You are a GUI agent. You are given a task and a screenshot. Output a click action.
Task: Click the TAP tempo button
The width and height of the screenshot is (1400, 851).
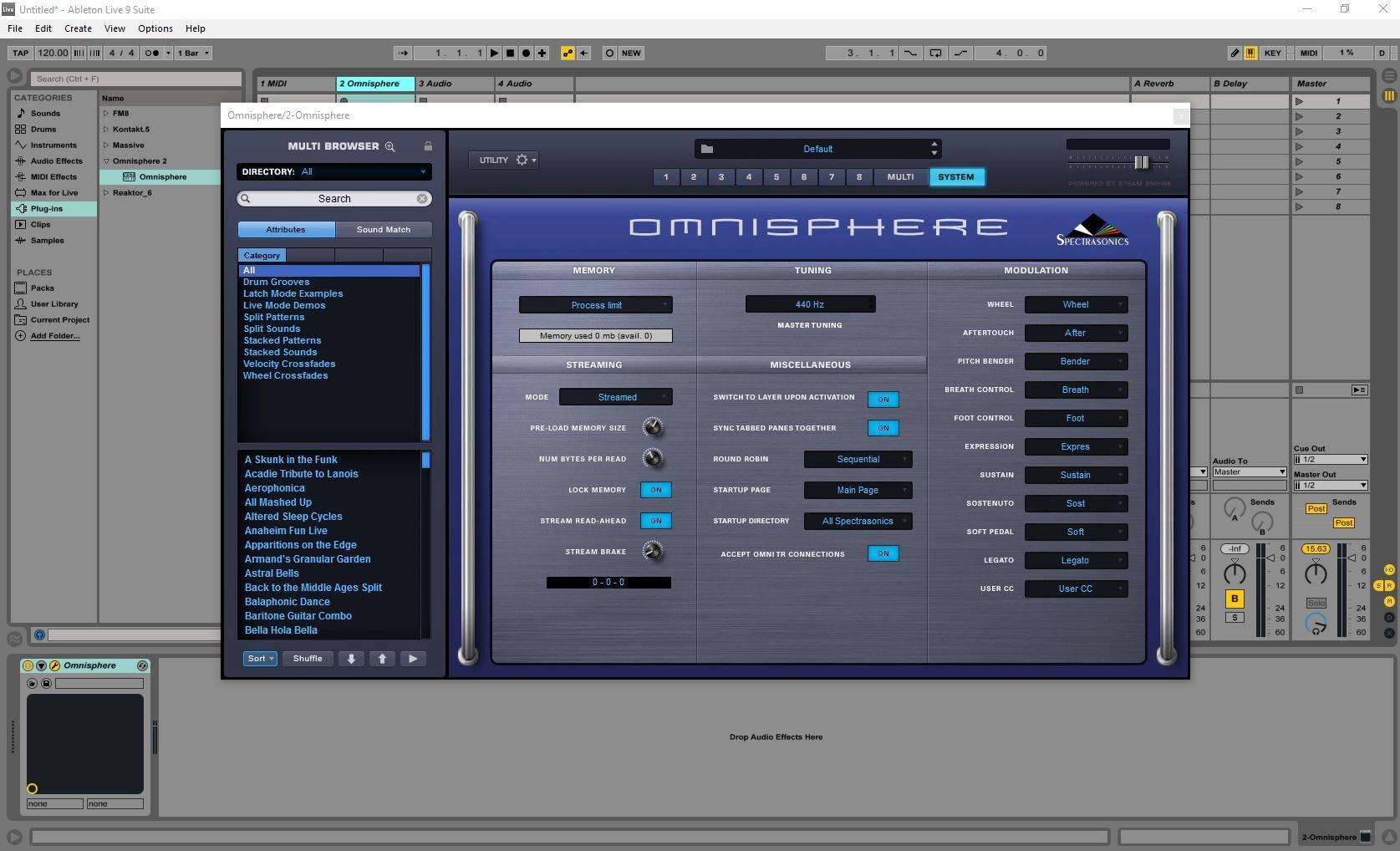click(21, 53)
